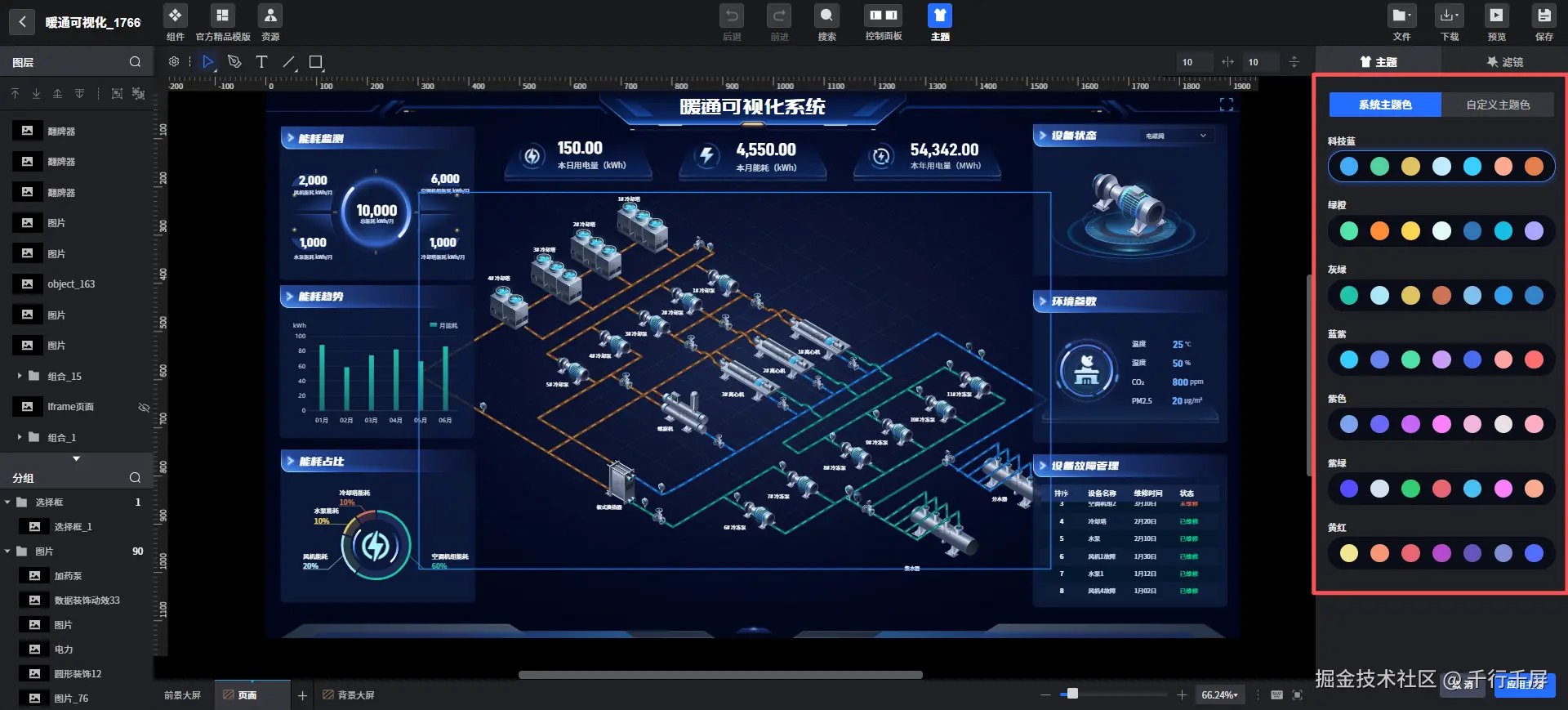The image size is (1568, 710).
Task: Select the Pen drawing tool
Action: [x=234, y=61]
